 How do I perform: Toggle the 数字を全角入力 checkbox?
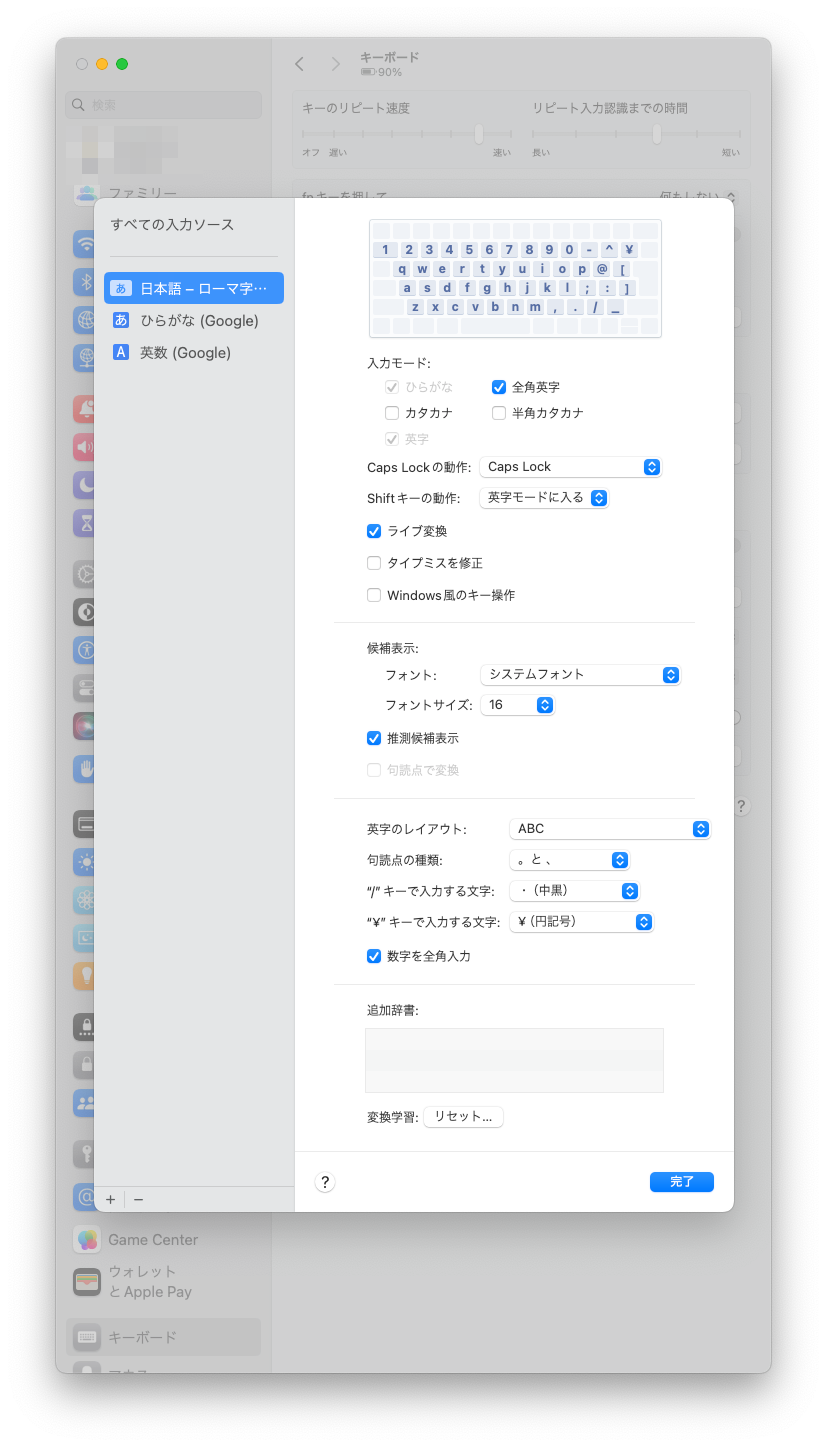(x=374, y=956)
